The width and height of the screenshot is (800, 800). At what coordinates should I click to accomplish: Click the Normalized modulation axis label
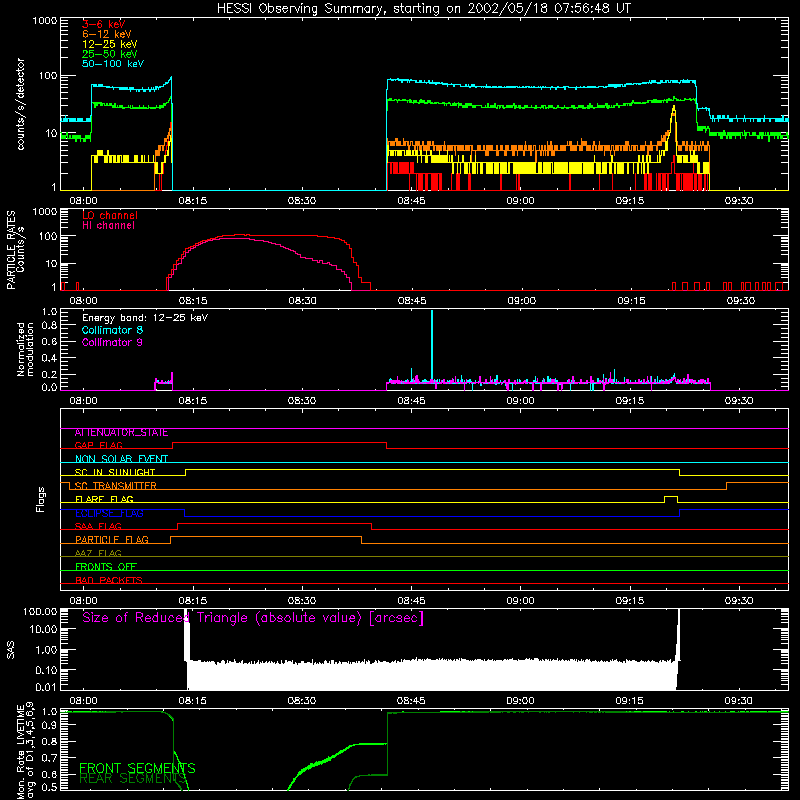[x=25, y=349]
